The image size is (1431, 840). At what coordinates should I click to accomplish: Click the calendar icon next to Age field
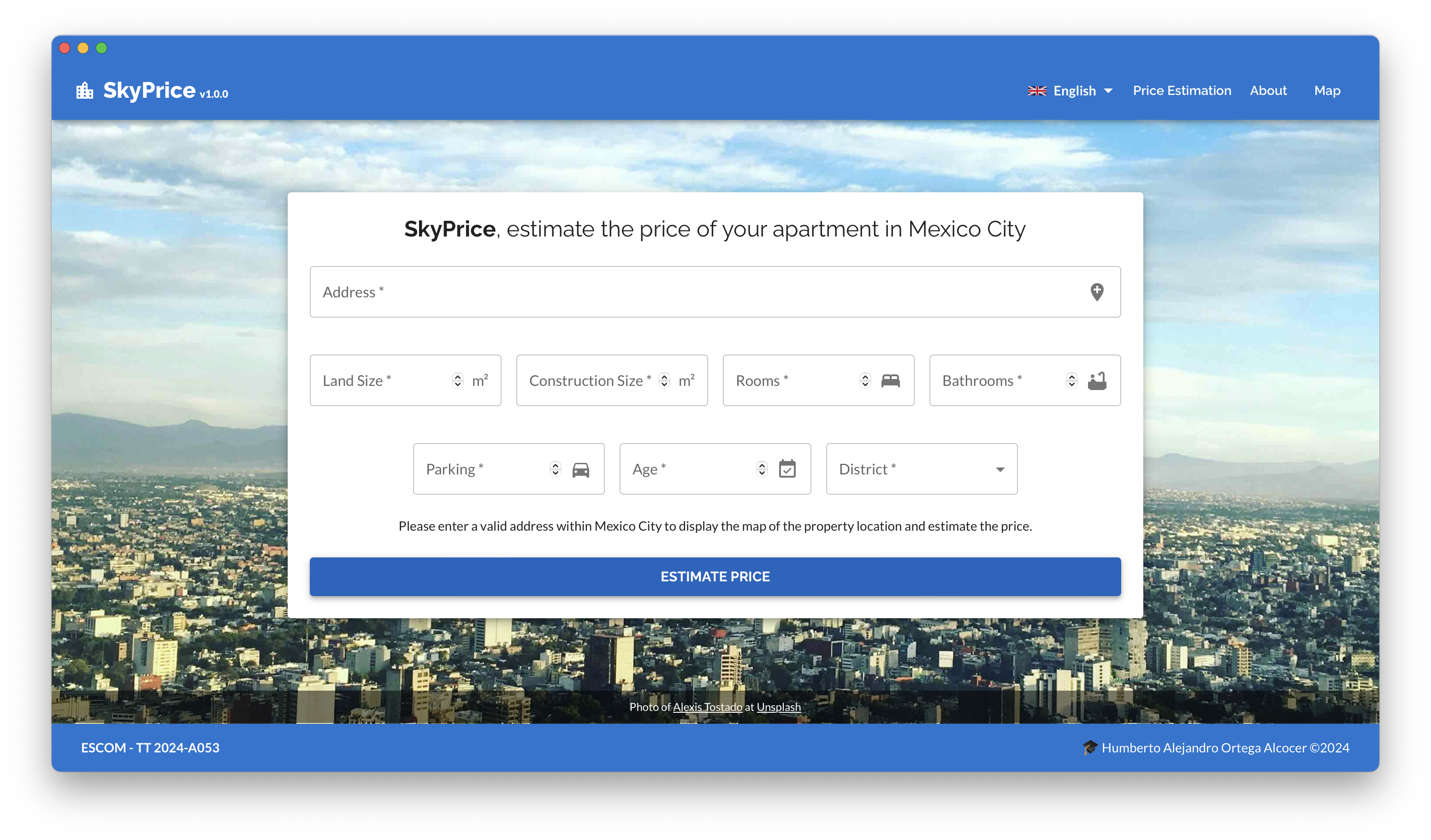point(789,468)
